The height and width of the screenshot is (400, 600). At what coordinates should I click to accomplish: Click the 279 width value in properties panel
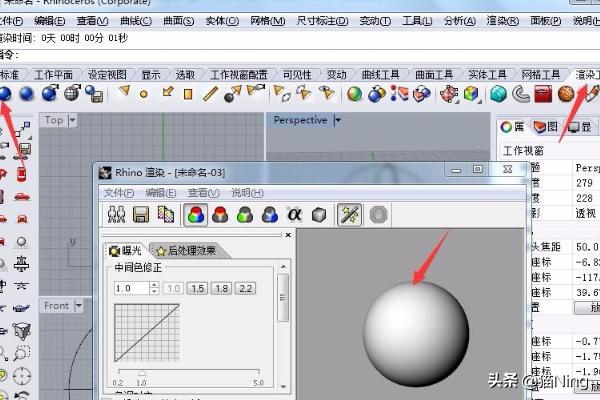pos(584,183)
